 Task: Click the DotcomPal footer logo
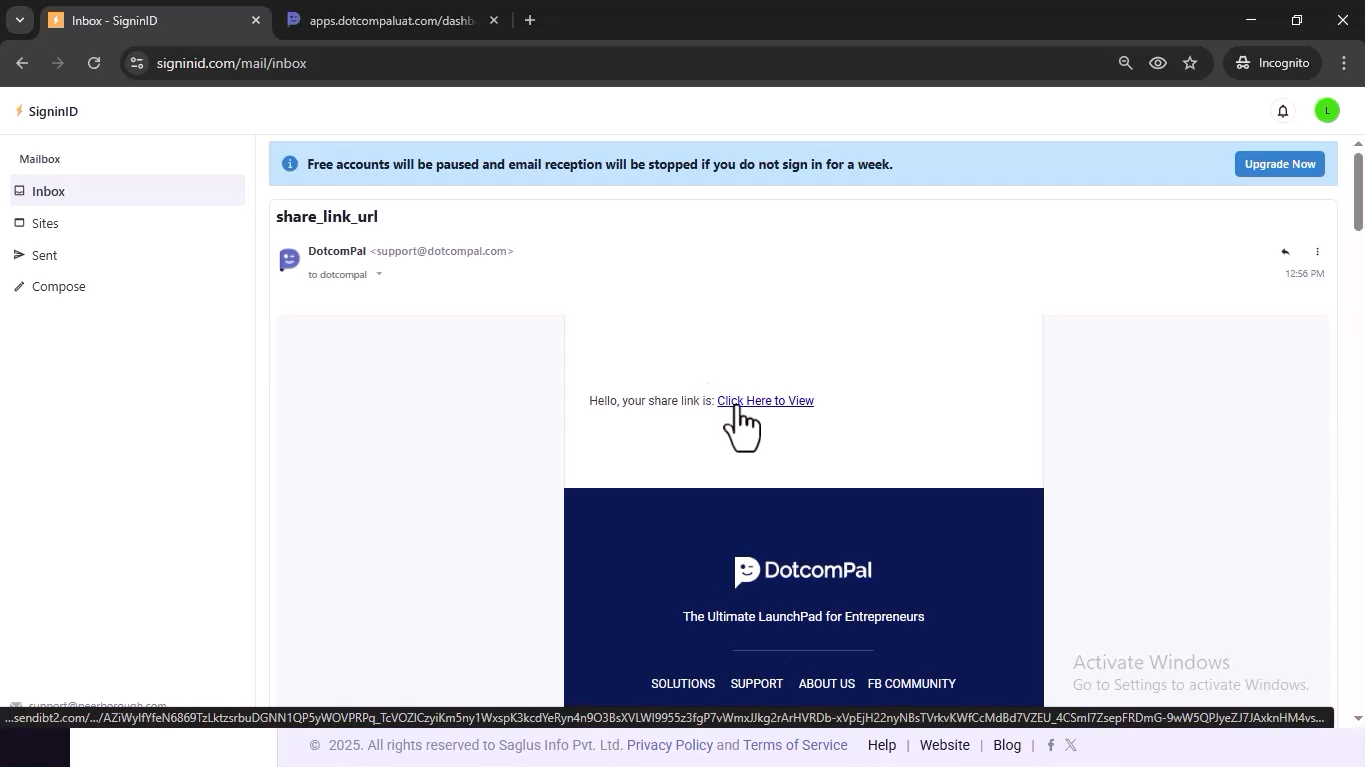click(803, 571)
